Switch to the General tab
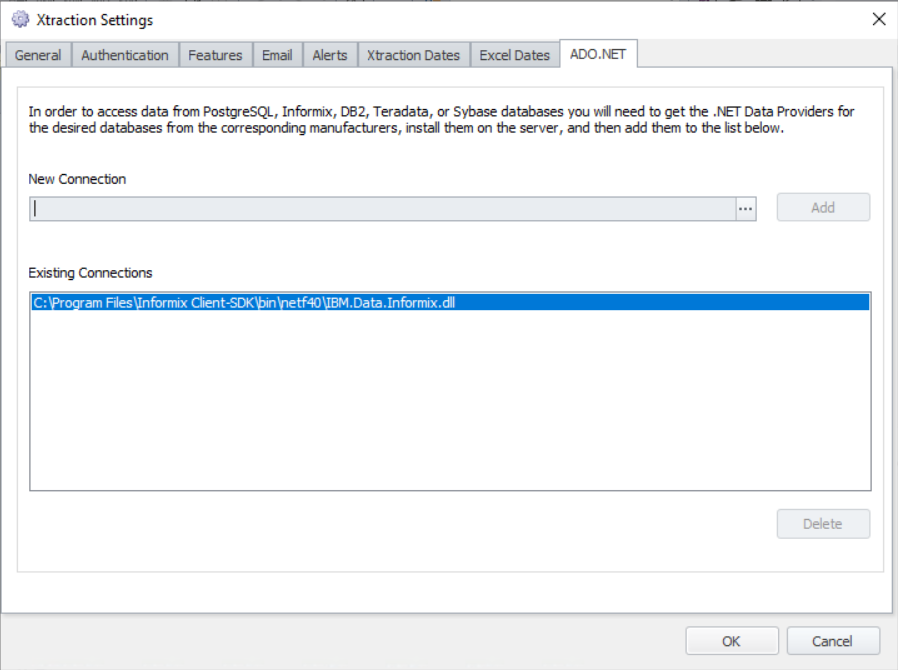The width and height of the screenshot is (898, 670). tap(38, 55)
